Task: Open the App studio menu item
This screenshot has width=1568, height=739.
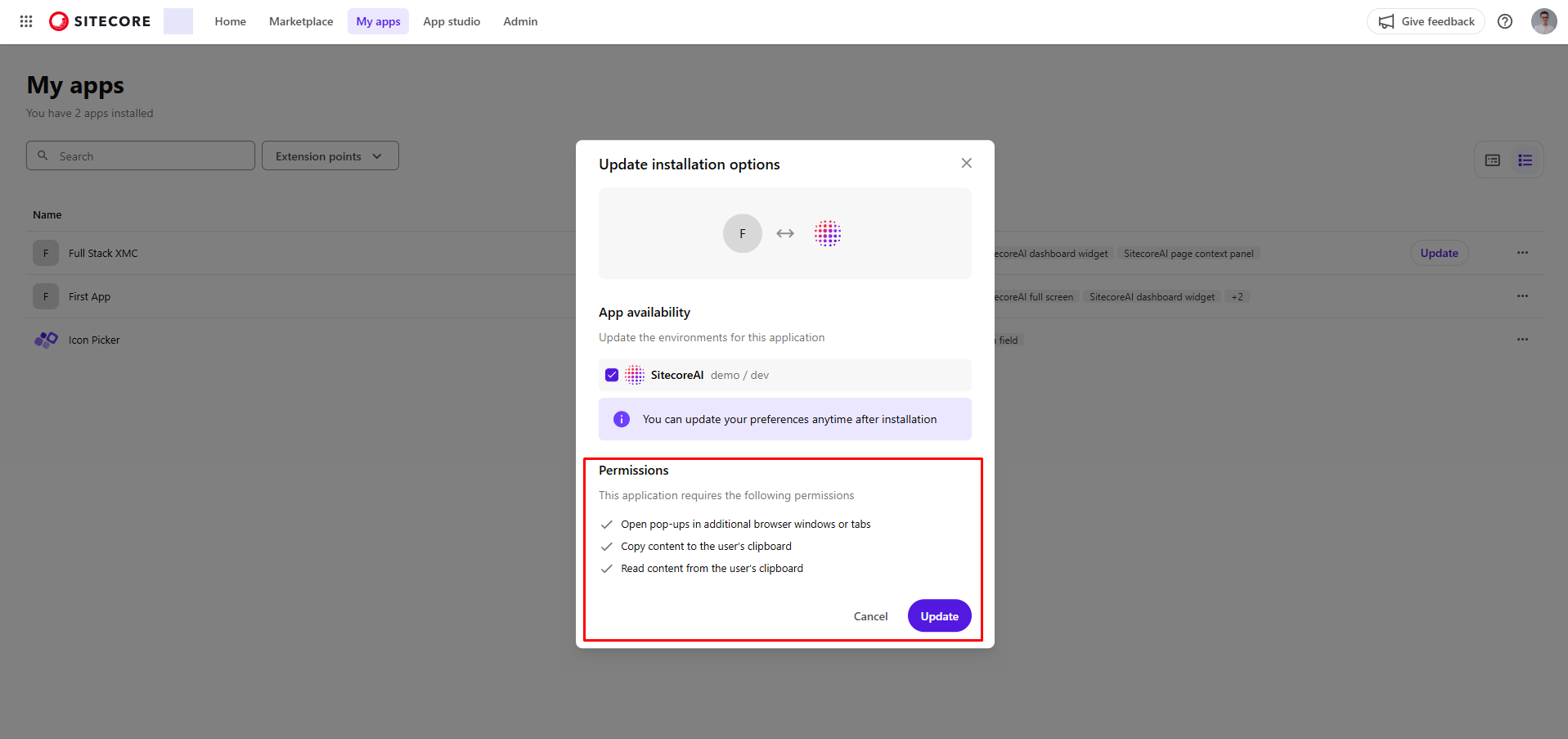Action: coord(452,21)
